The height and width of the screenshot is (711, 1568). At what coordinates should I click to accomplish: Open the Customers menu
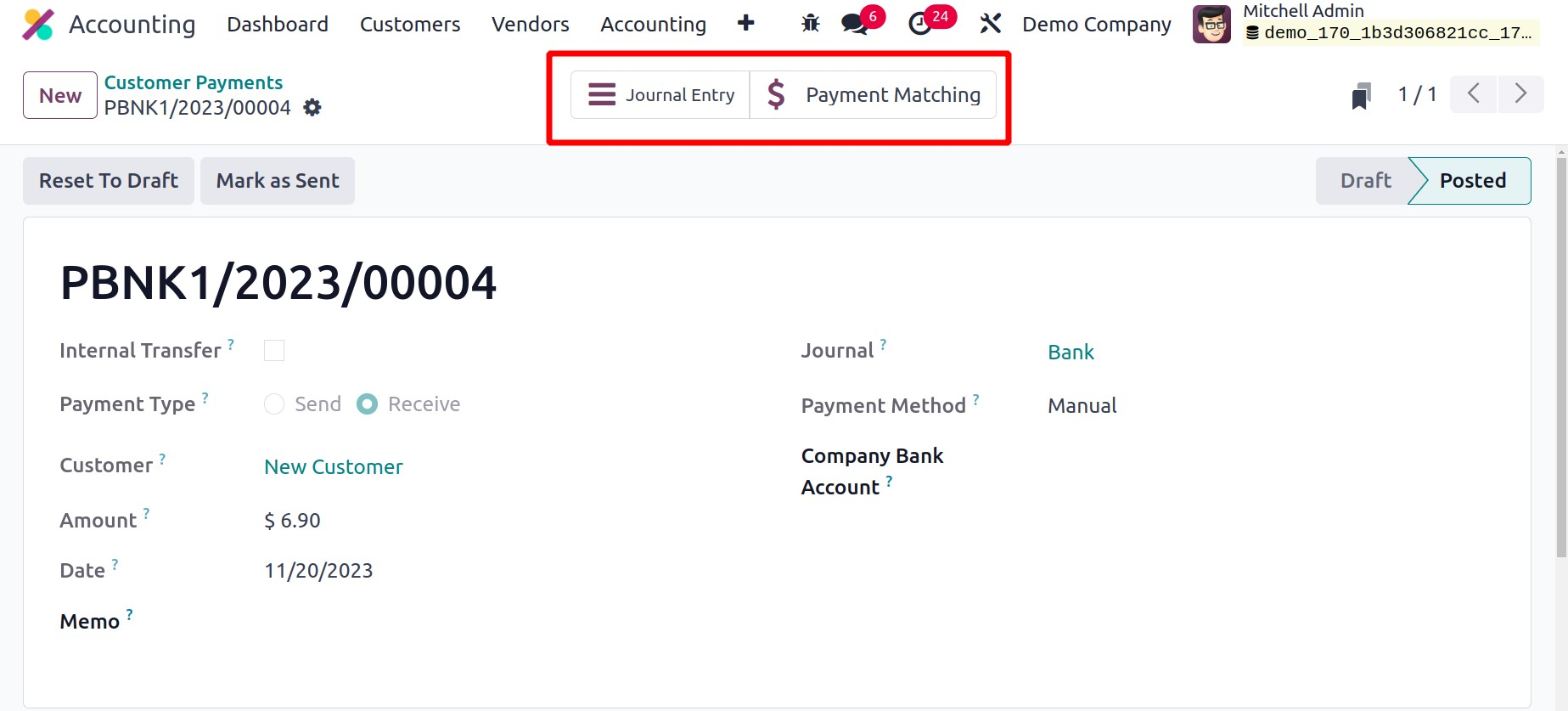(x=410, y=25)
